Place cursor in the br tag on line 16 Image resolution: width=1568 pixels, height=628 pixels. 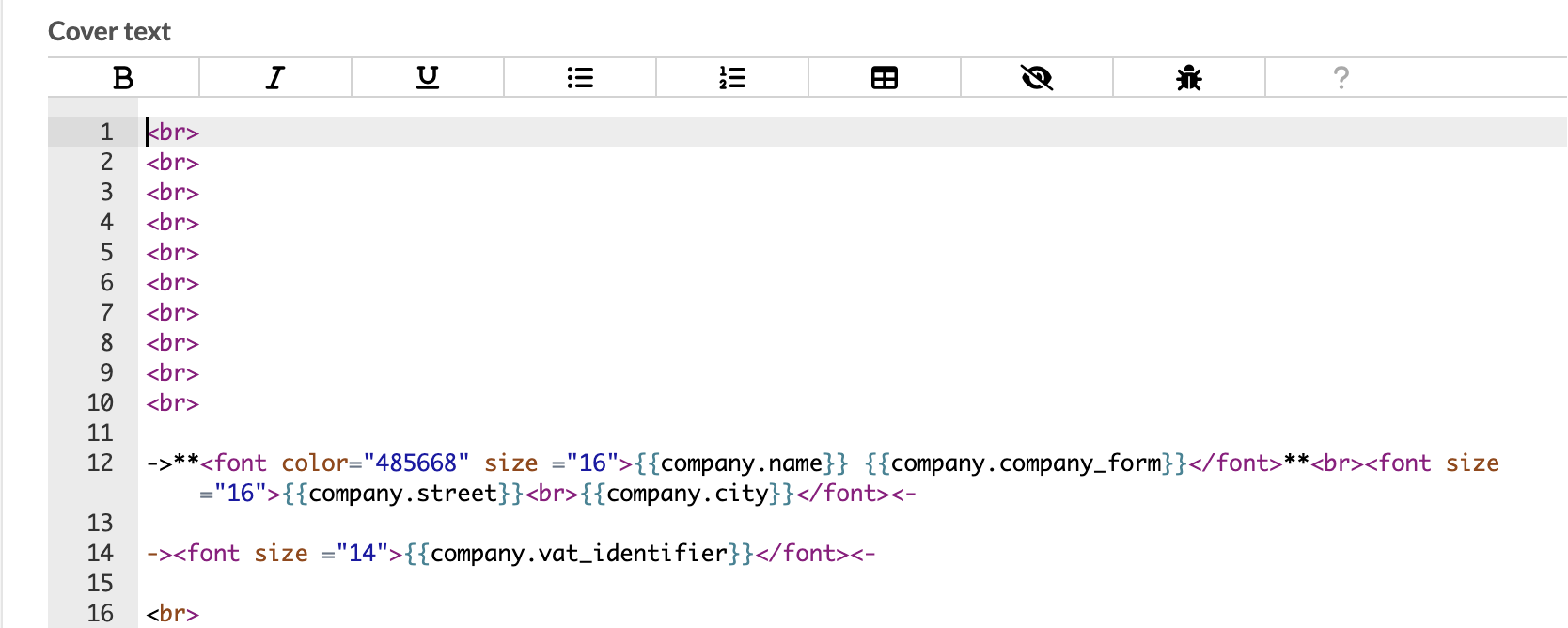[173, 614]
